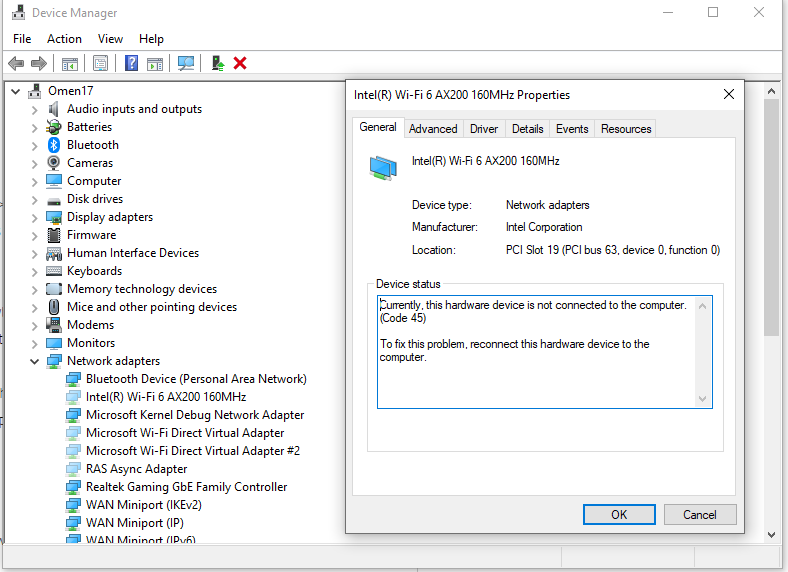The image size is (788, 572).
Task: Click the network adapter icon in Properties dialog
Action: tap(383, 168)
